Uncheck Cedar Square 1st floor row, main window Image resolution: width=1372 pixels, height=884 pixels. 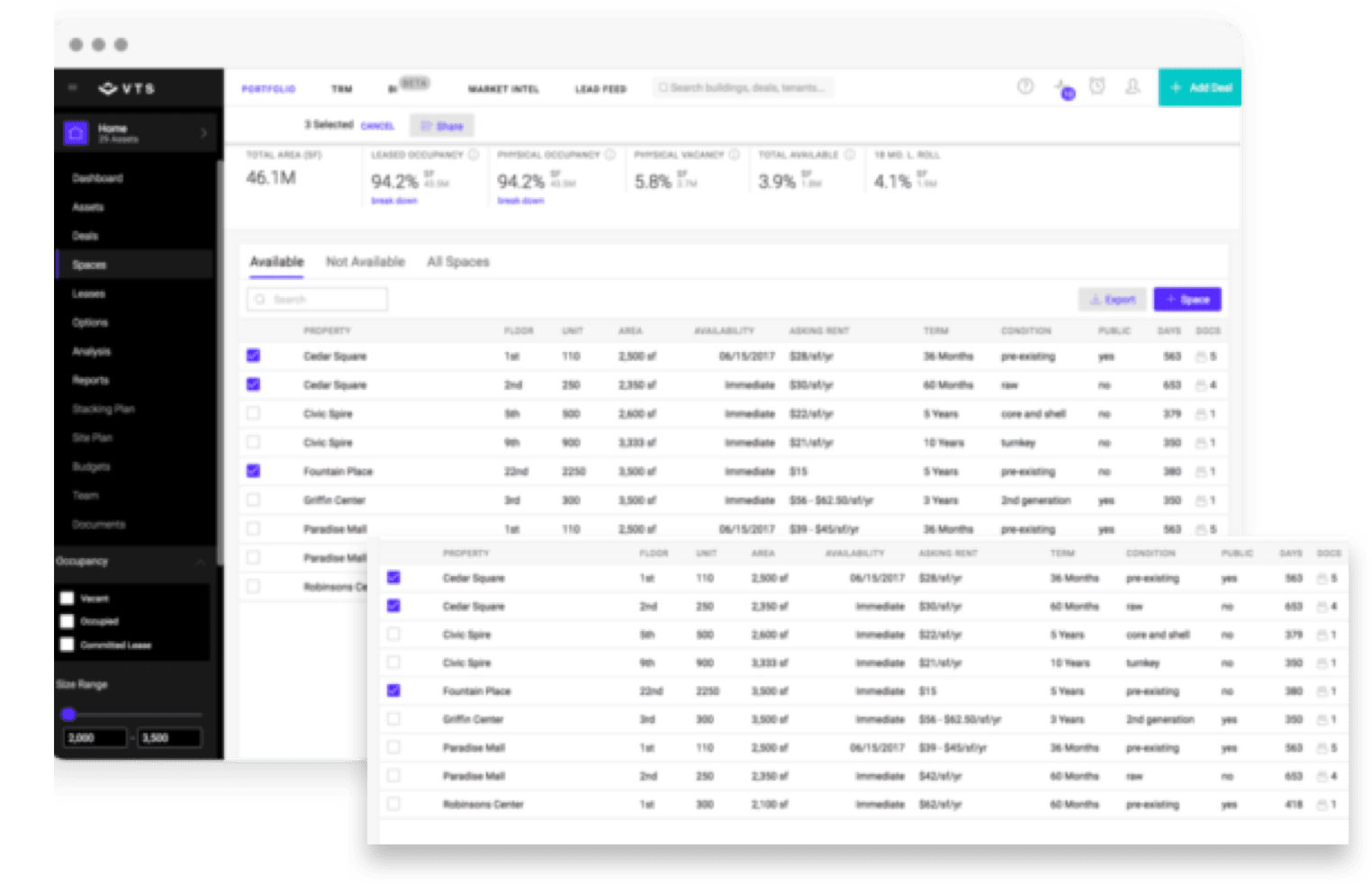[253, 356]
